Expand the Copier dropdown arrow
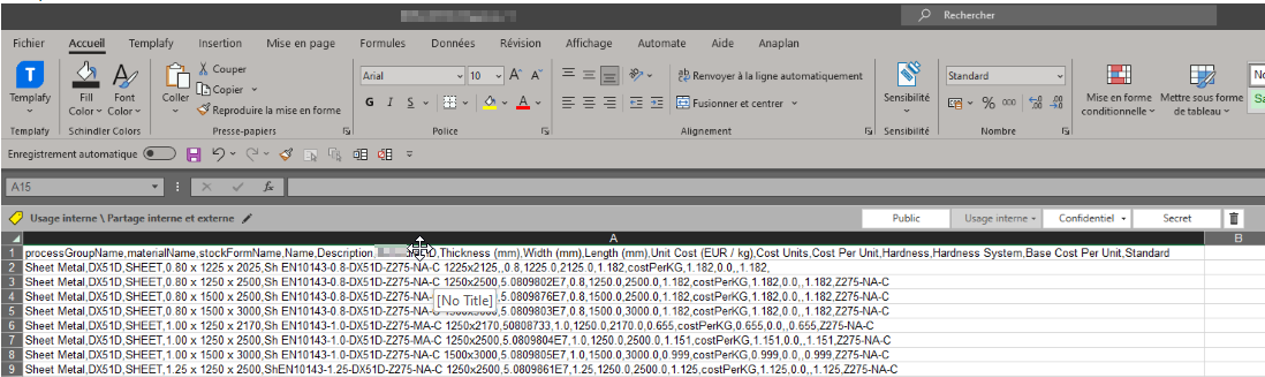 (x=254, y=90)
